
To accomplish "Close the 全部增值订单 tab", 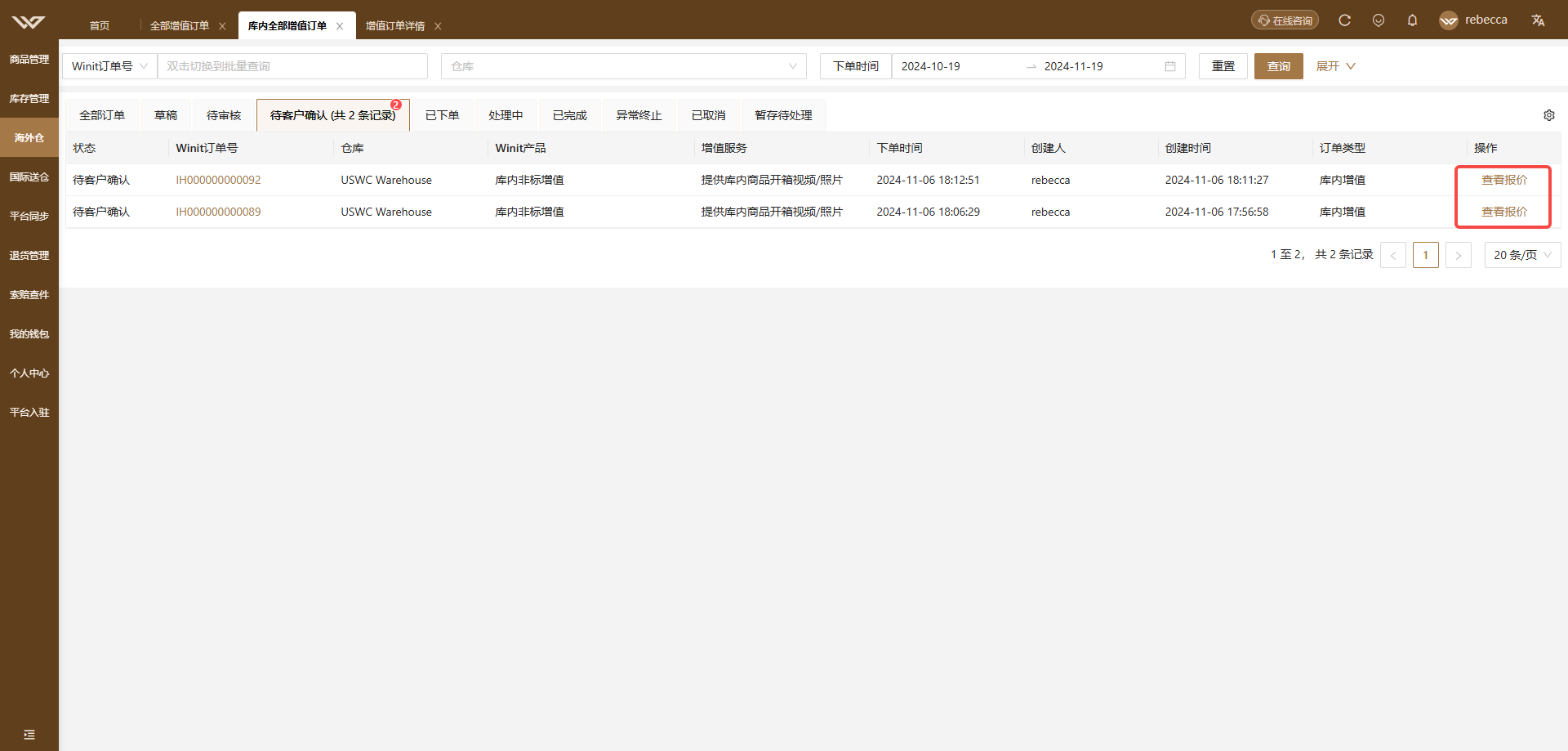I will [222, 26].
